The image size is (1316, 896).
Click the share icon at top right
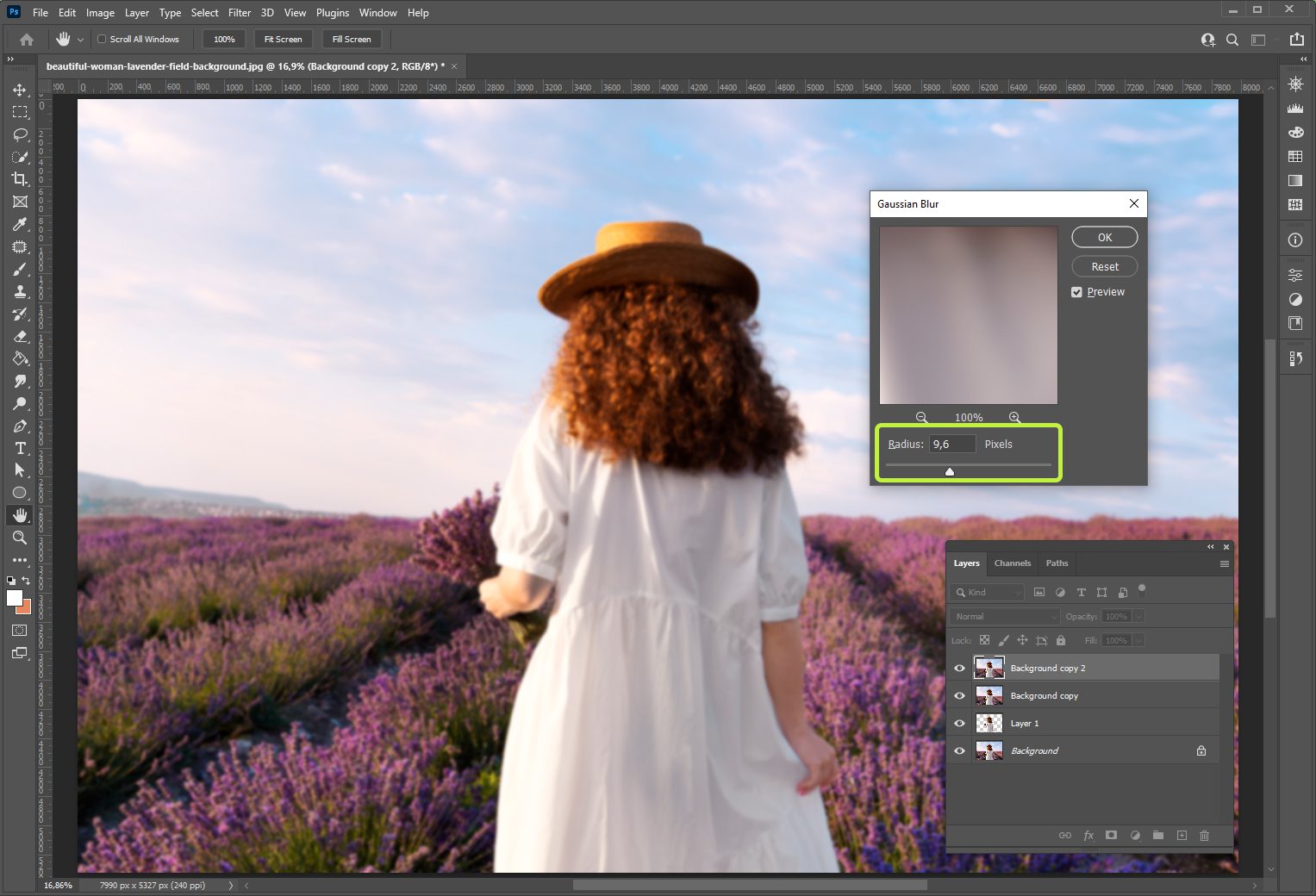coord(1296,39)
